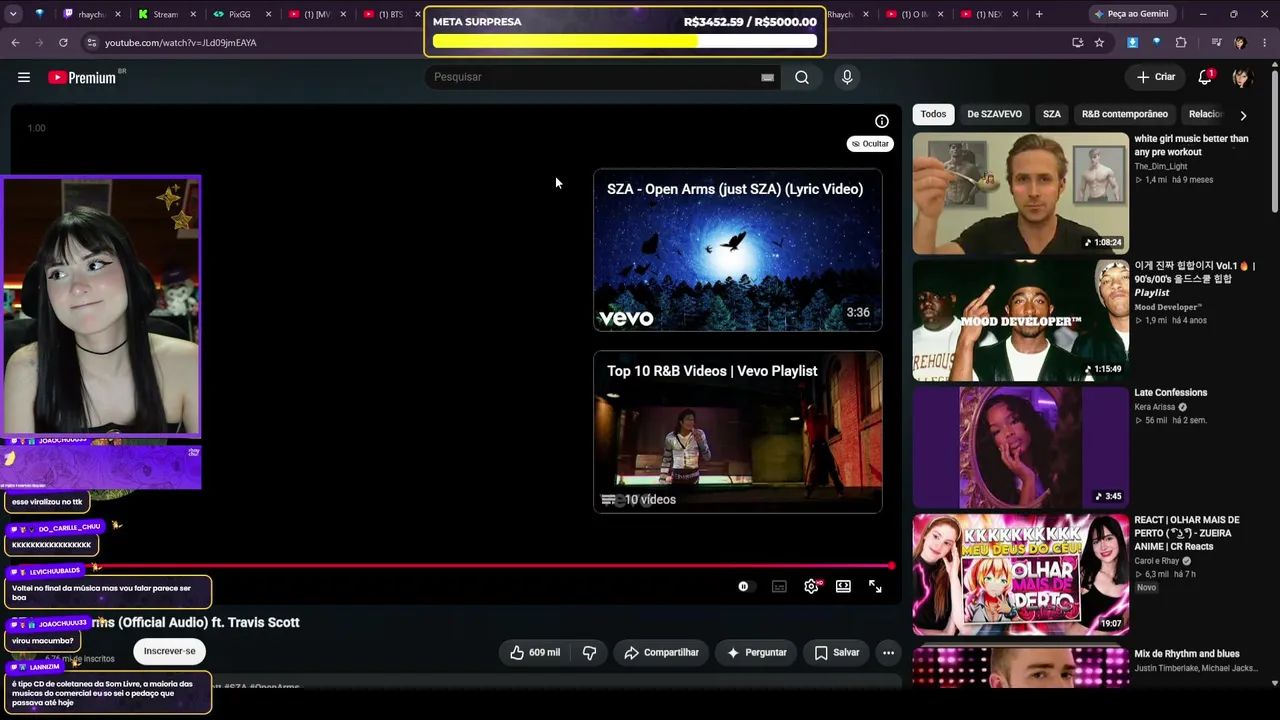Toggle subtitles/closed captions button
The height and width of the screenshot is (720, 1280).
(x=779, y=587)
